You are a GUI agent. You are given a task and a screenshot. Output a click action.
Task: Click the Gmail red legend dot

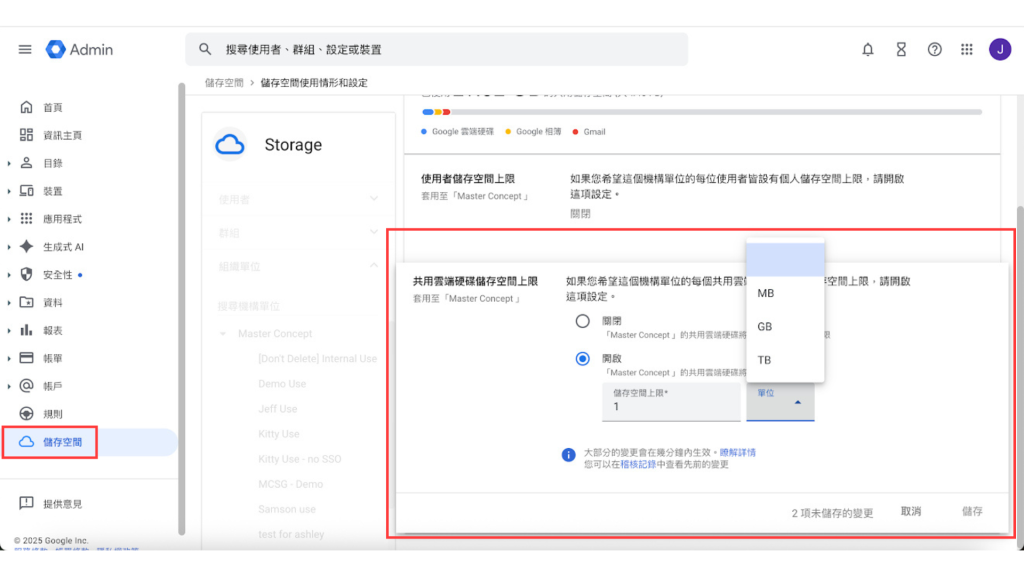(x=575, y=132)
